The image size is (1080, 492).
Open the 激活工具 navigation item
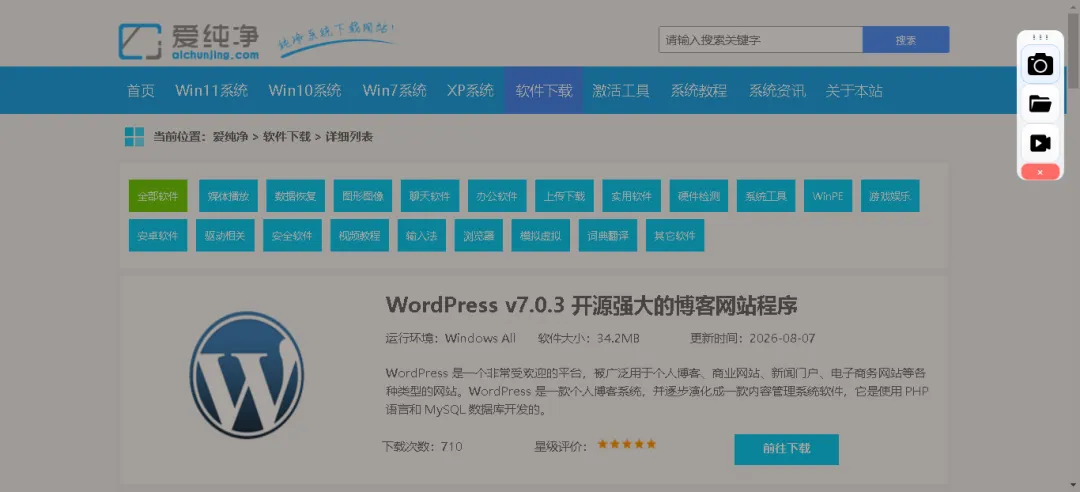pyautogui.click(x=621, y=91)
